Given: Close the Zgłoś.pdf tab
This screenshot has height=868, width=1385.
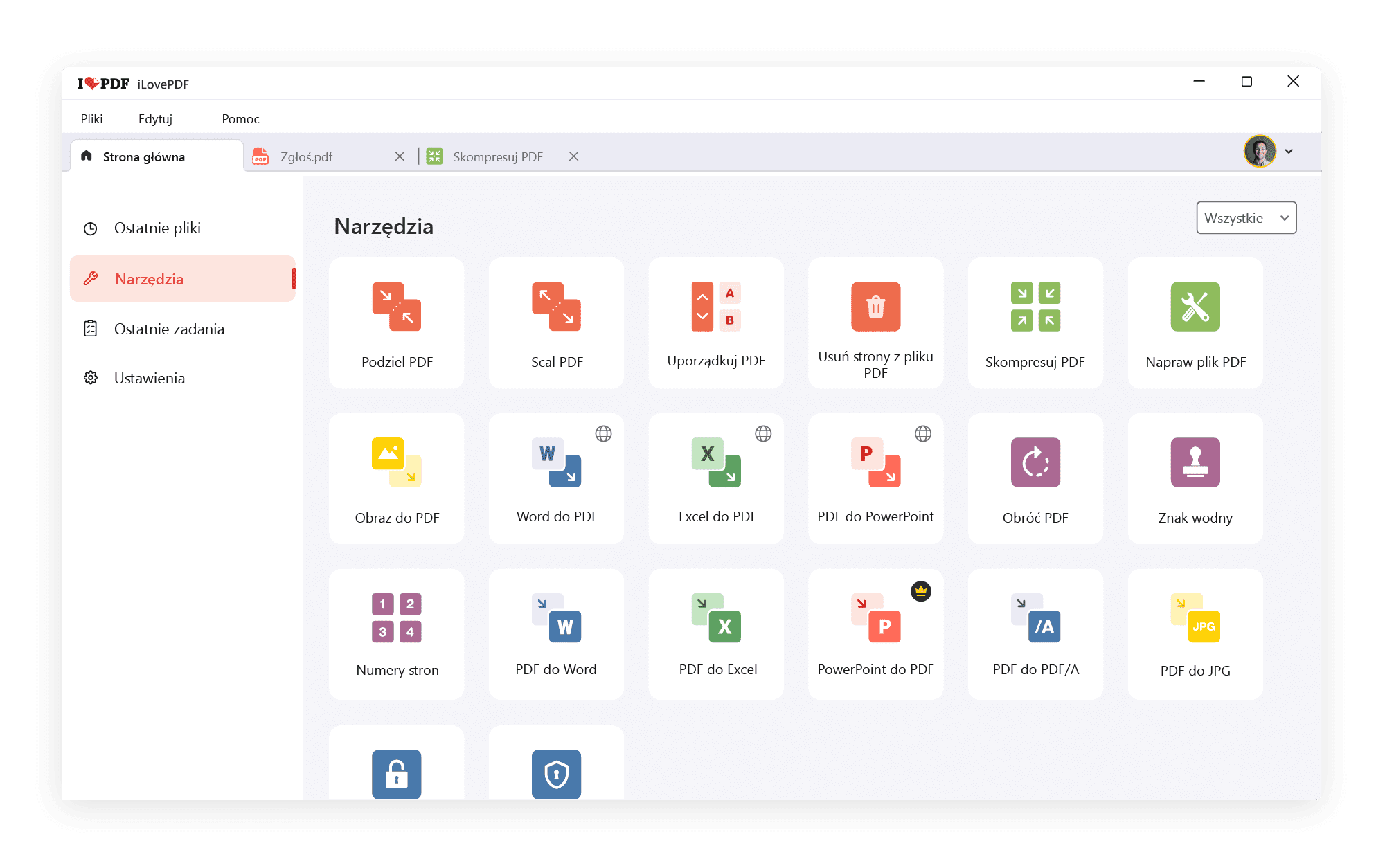Looking at the screenshot, I should [400, 156].
